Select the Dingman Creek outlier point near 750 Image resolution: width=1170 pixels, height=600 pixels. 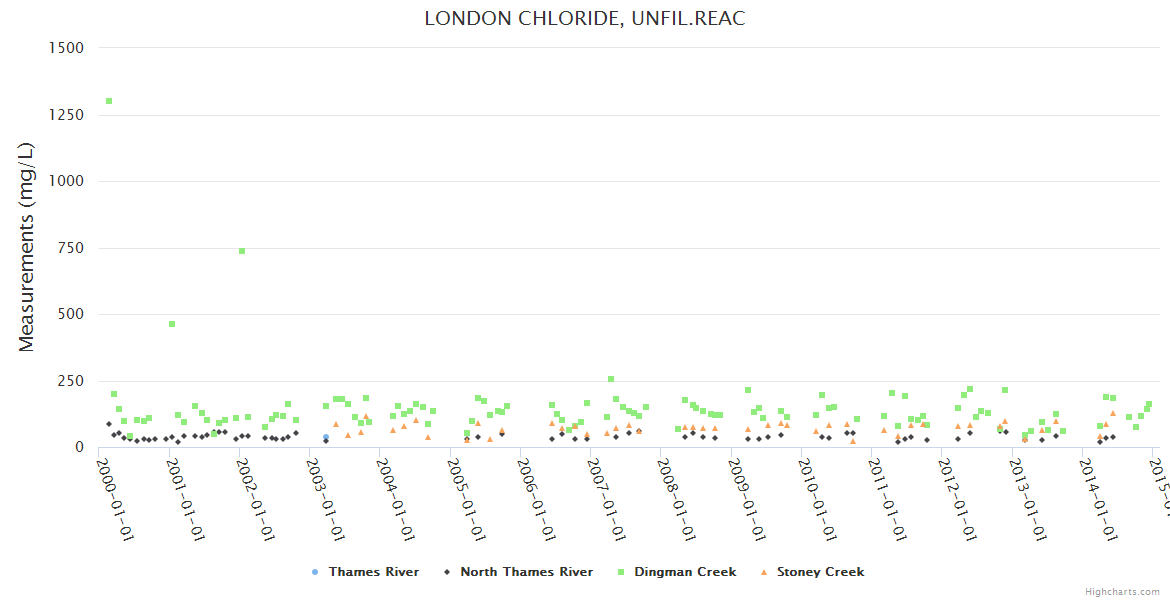(x=242, y=251)
